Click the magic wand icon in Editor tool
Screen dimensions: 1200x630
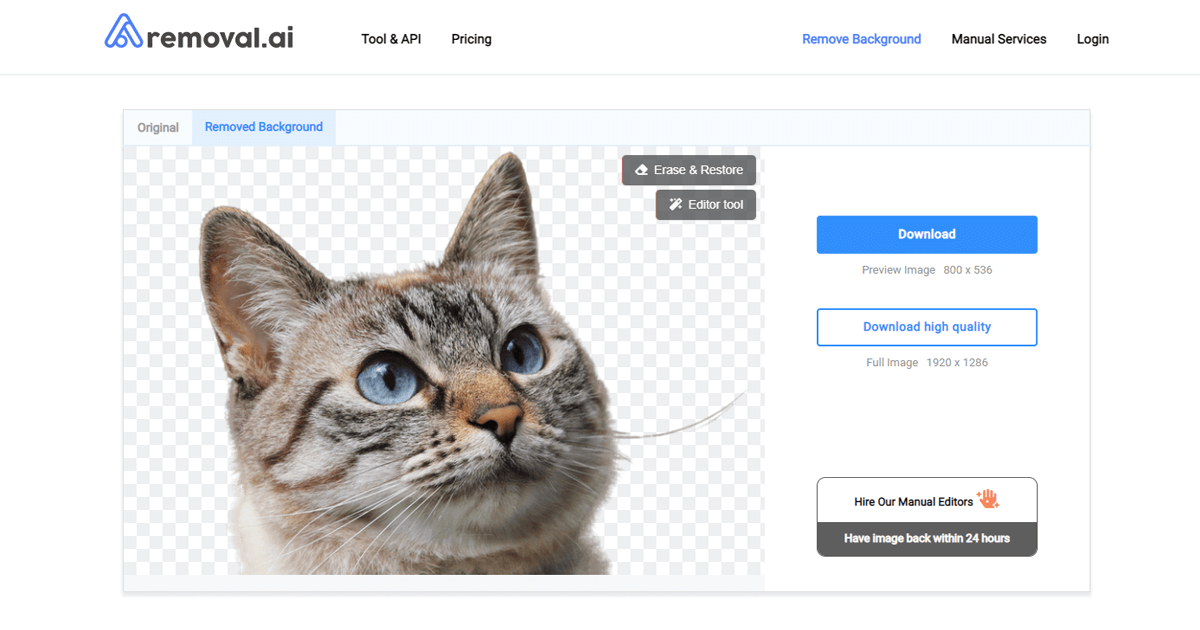pos(676,205)
